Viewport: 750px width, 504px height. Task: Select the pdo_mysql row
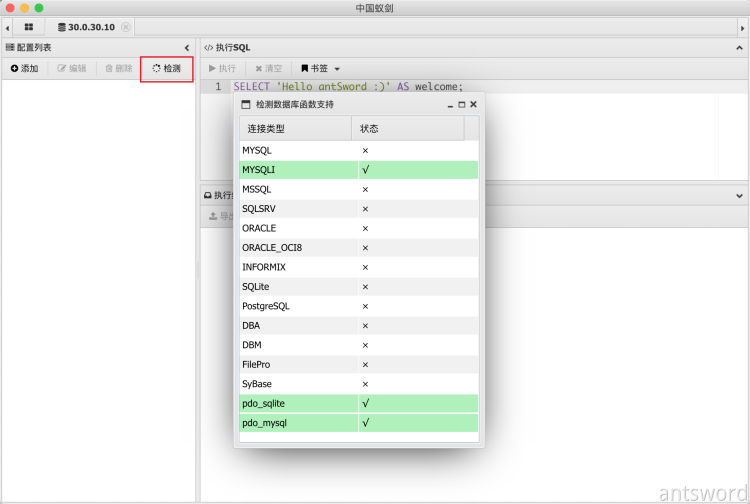(358, 423)
